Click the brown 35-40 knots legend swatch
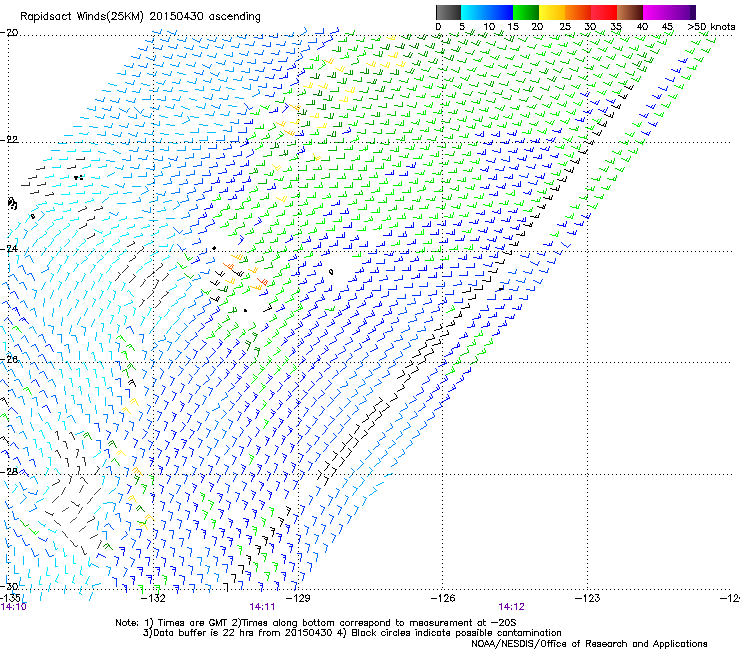The width and height of the screenshot is (740, 650). click(630, 12)
